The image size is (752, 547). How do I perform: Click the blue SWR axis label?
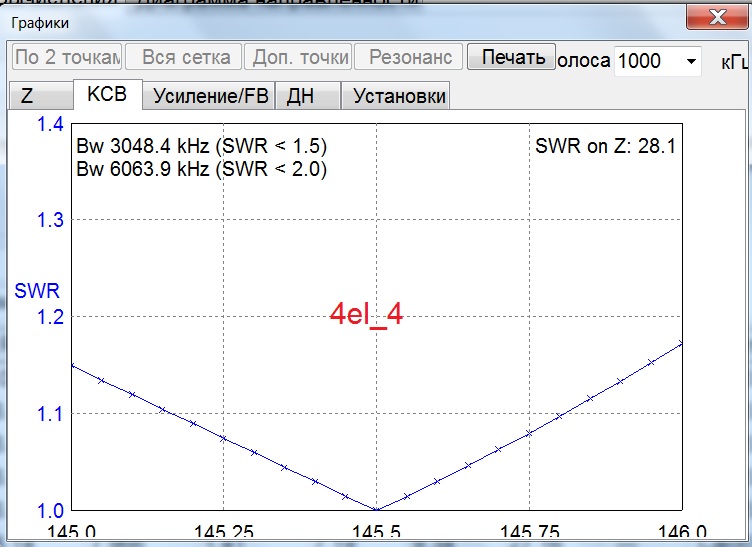[36, 292]
